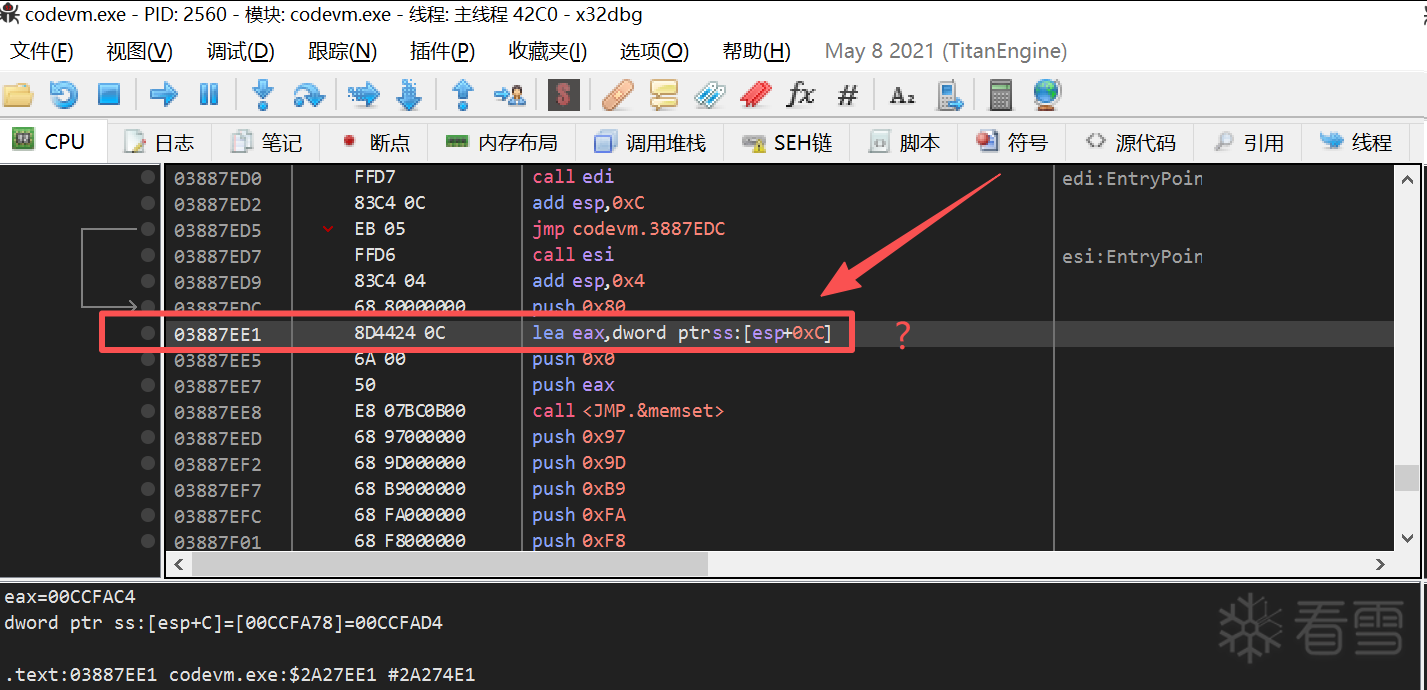Click the horizontal scrollbar thumb of disassembly
The height and width of the screenshot is (690, 1427).
click(450, 564)
